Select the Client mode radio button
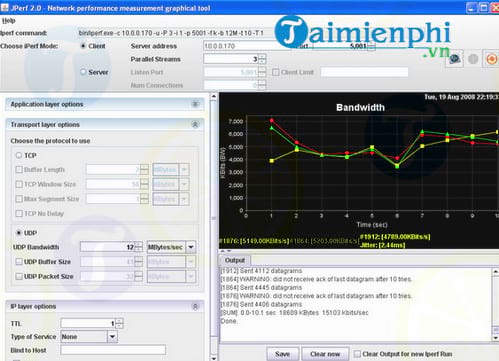499x361 pixels. point(83,46)
